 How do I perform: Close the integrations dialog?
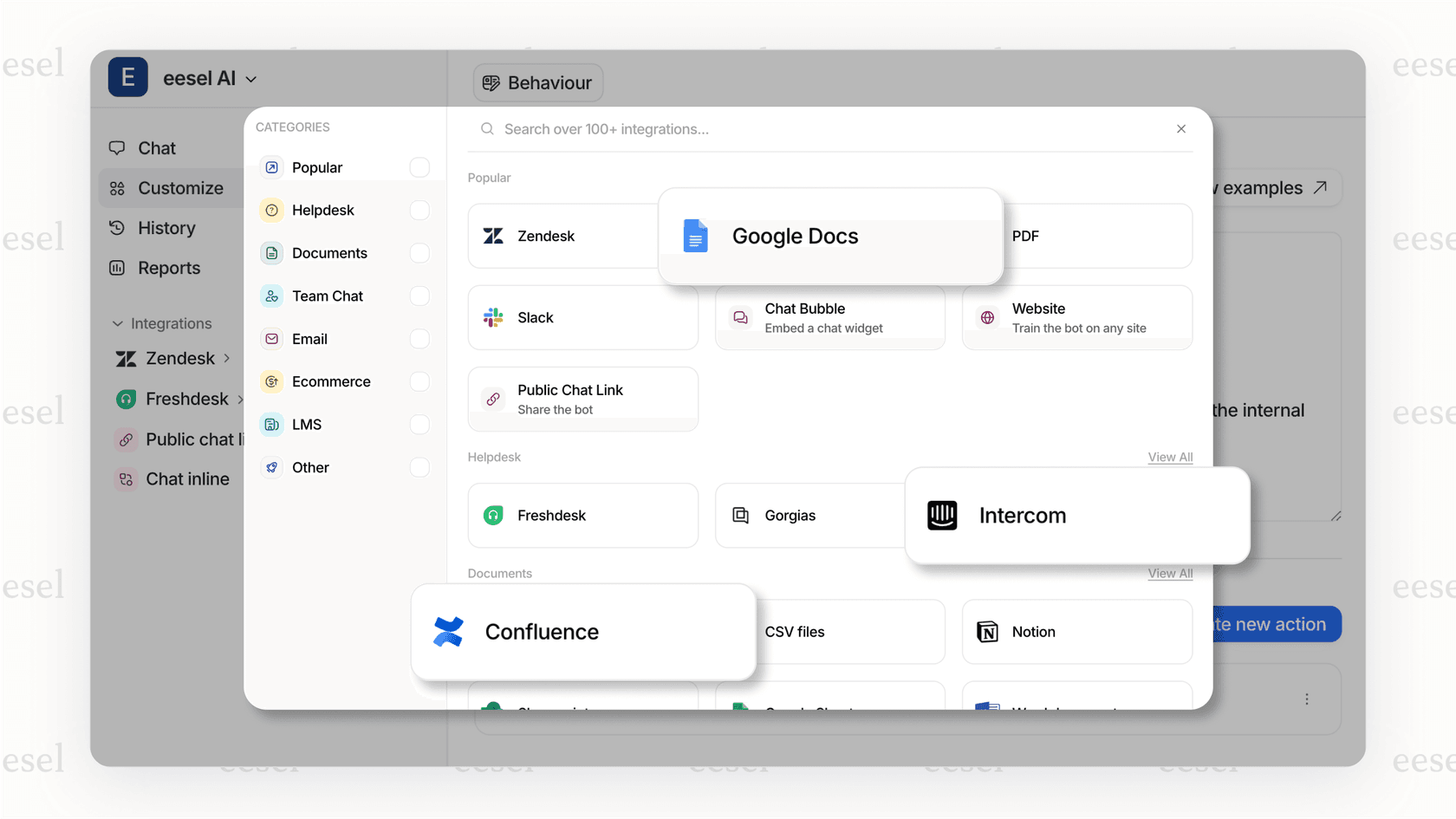pyautogui.click(x=1181, y=129)
